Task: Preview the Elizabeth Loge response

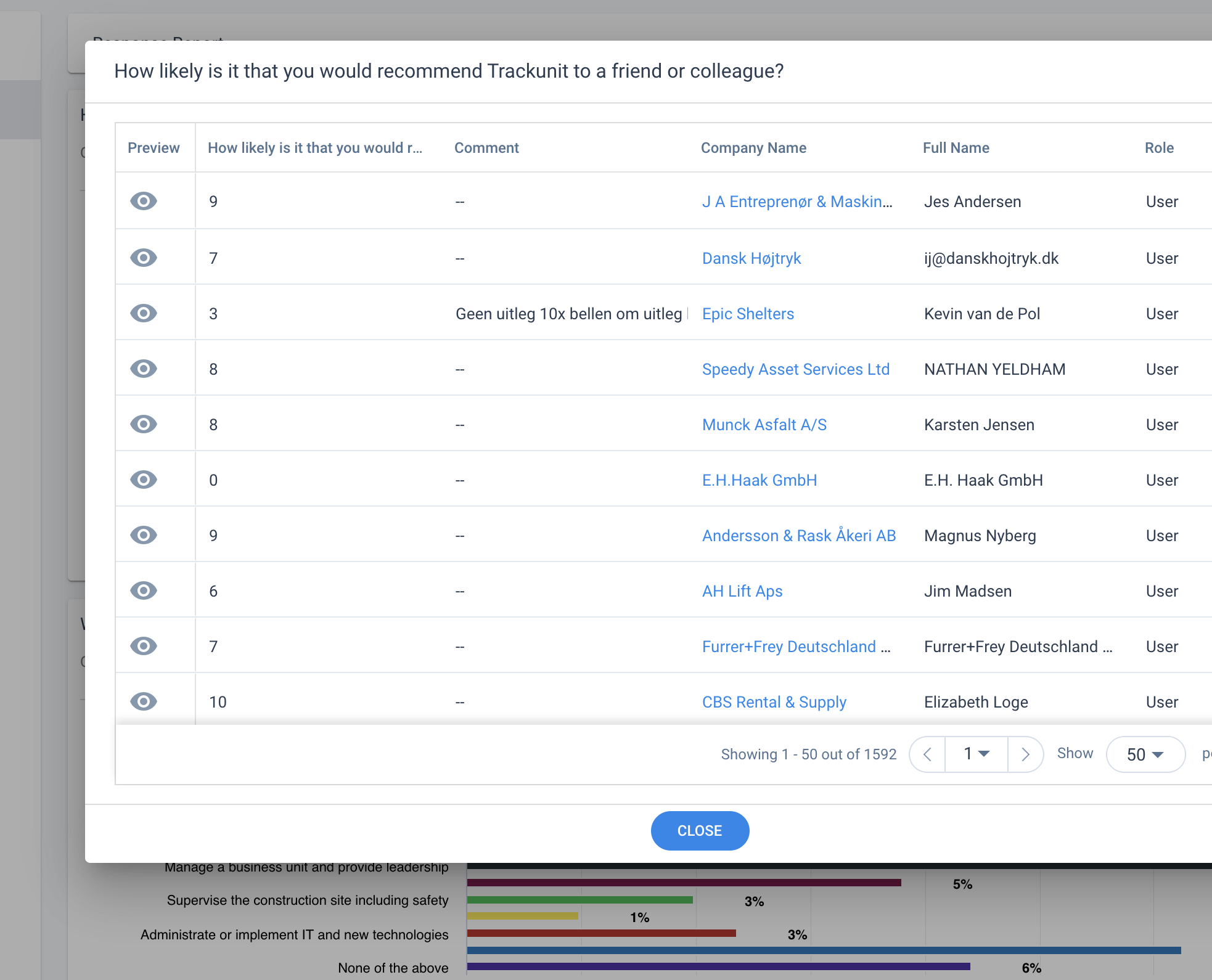Action: [144, 701]
